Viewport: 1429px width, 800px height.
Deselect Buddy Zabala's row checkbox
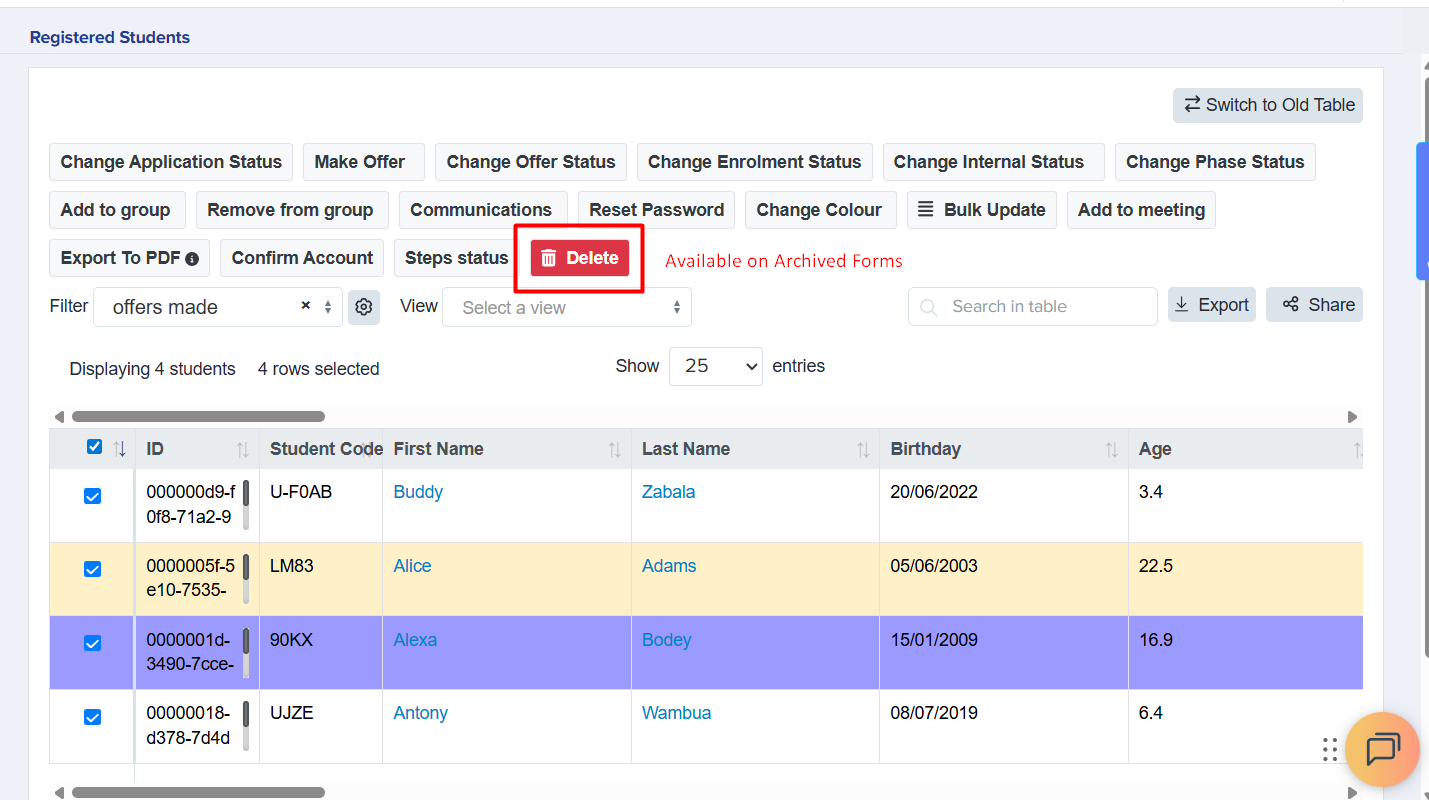pos(92,496)
